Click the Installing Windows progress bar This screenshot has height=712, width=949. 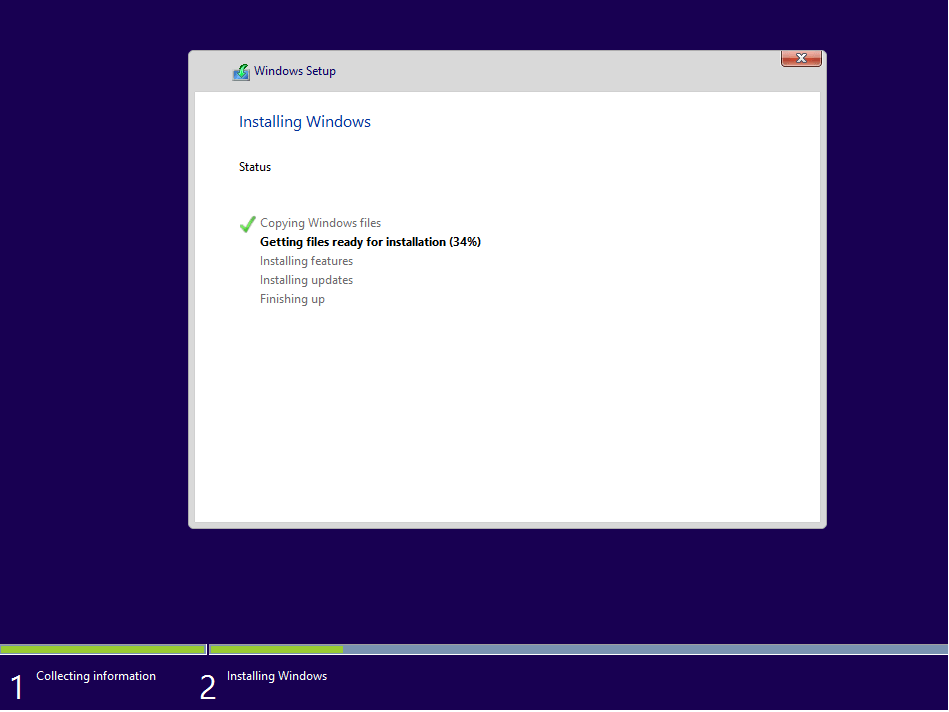click(579, 649)
